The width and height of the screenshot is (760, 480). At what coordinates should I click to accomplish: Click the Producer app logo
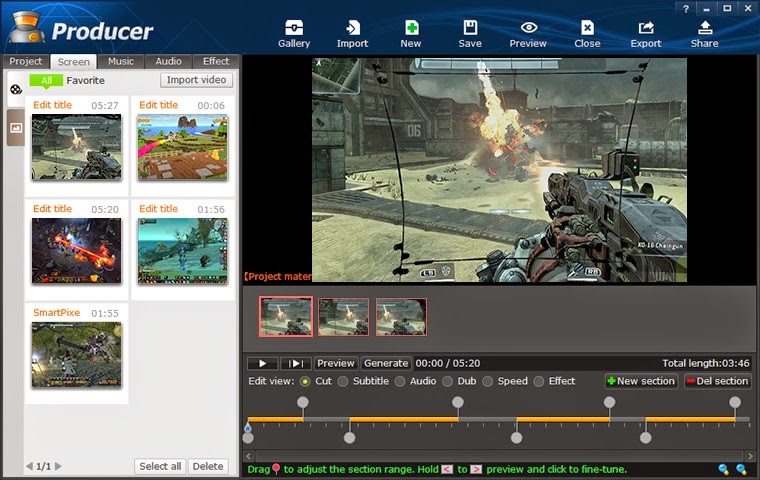(28, 28)
